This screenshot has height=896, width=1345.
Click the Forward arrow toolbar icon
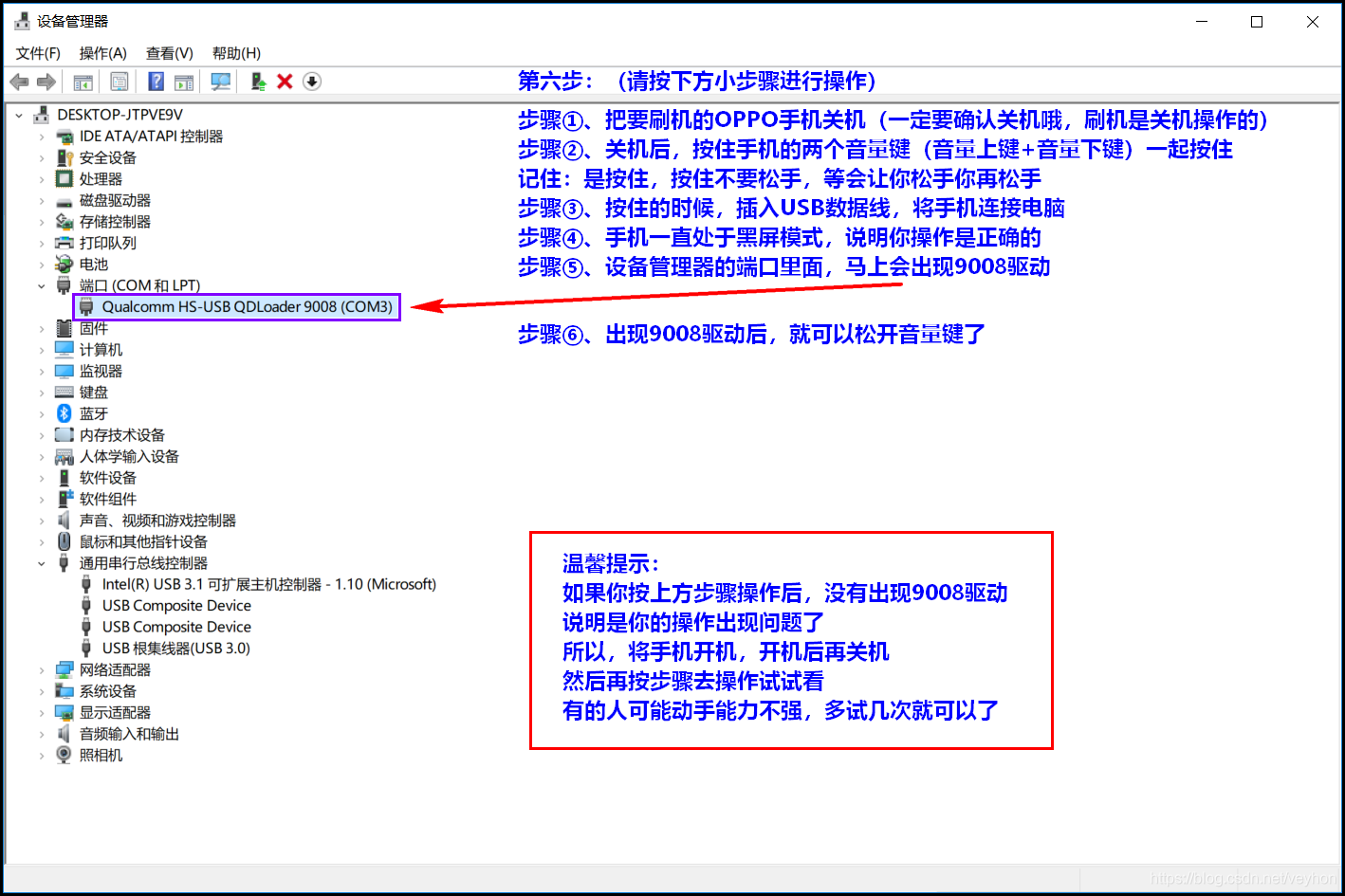click(x=46, y=82)
